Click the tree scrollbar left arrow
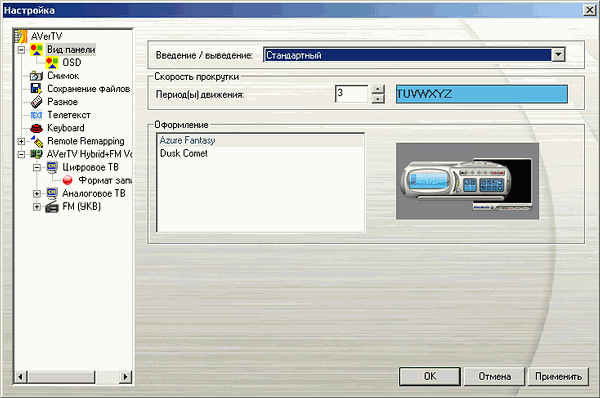600x398 pixels. tap(20, 377)
